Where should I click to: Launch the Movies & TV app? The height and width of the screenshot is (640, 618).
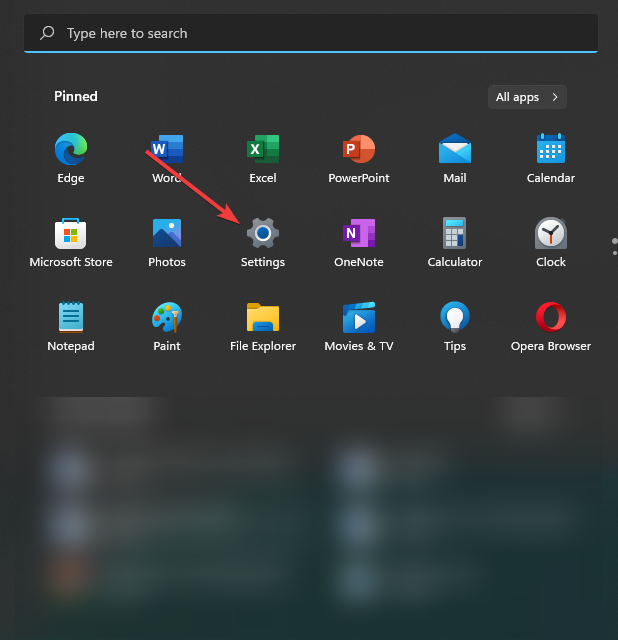coord(359,317)
